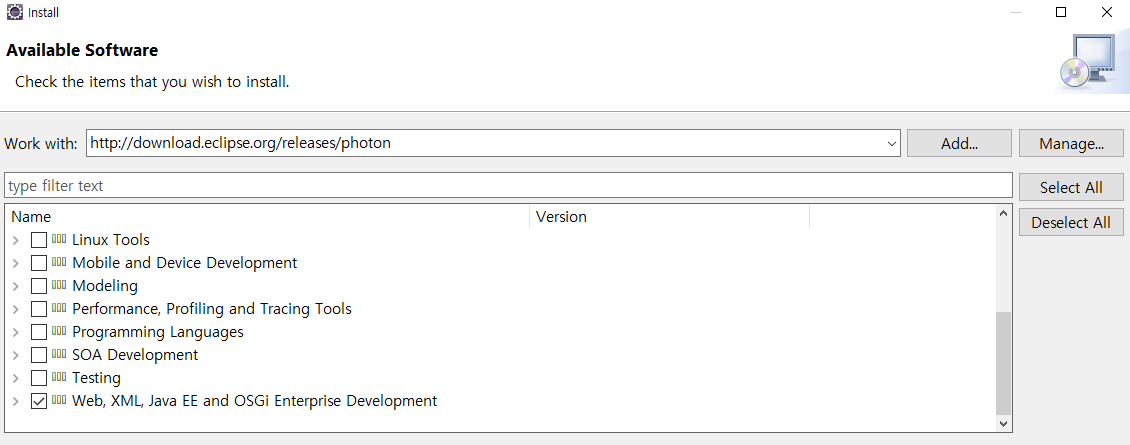The width and height of the screenshot is (1130, 445).
Task: Select the Mobile and Device Development text
Action: [184, 263]
